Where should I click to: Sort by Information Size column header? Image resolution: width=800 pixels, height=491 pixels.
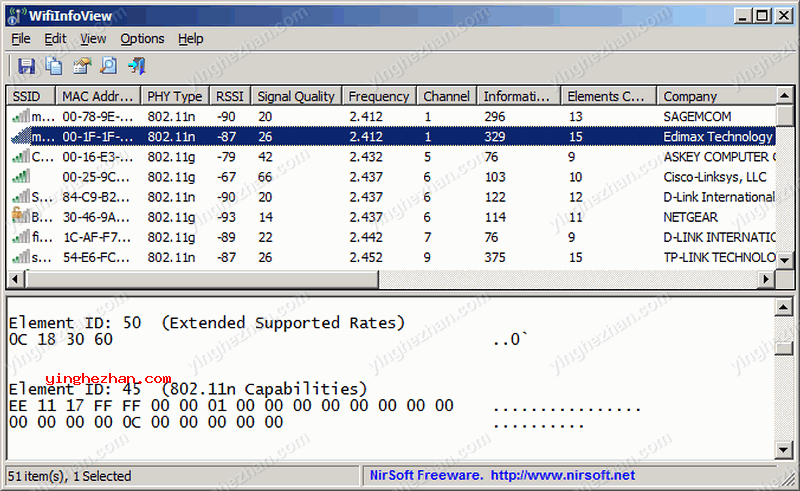pyautogui.click(x=519, y=96)
